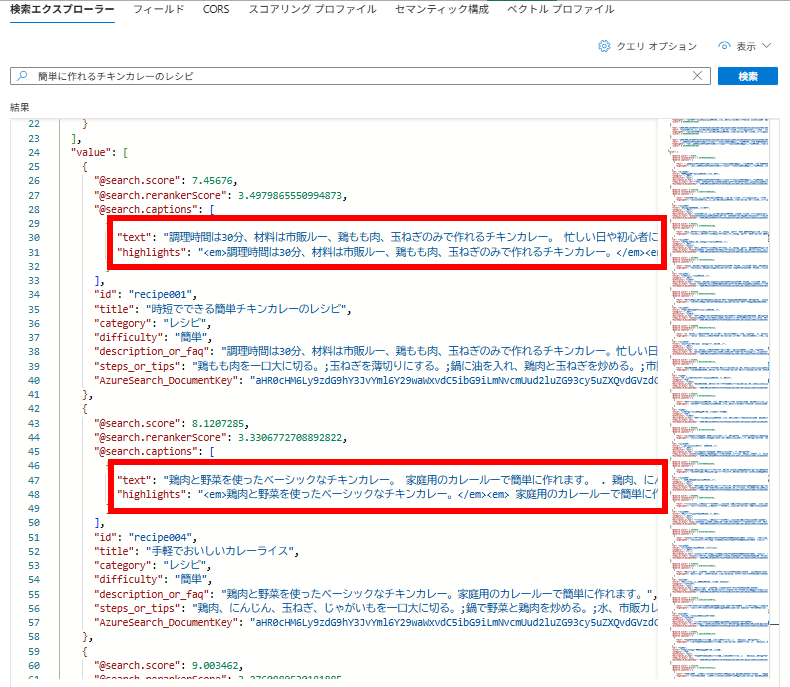
Task: Click the rerankerScore 3.4979865550994873 line
Action: (218, 195)
